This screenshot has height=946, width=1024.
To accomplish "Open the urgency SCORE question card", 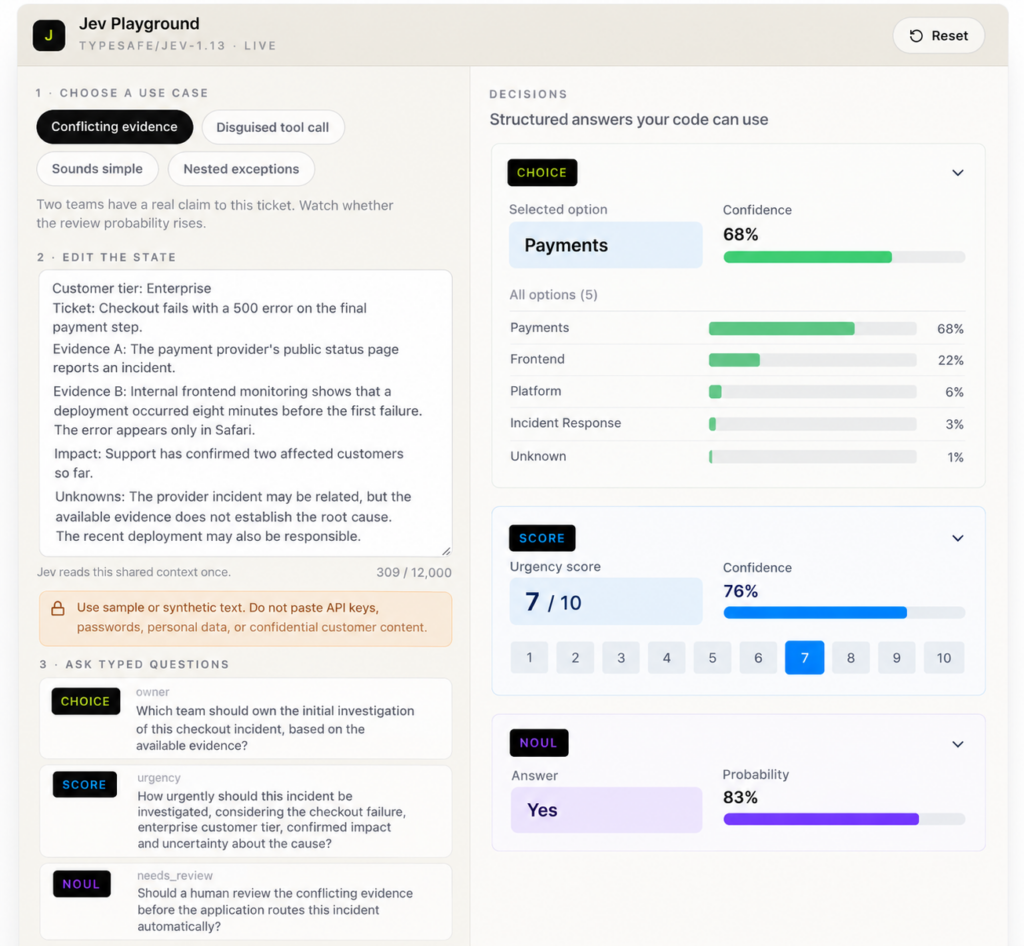I will click(246, 812).
